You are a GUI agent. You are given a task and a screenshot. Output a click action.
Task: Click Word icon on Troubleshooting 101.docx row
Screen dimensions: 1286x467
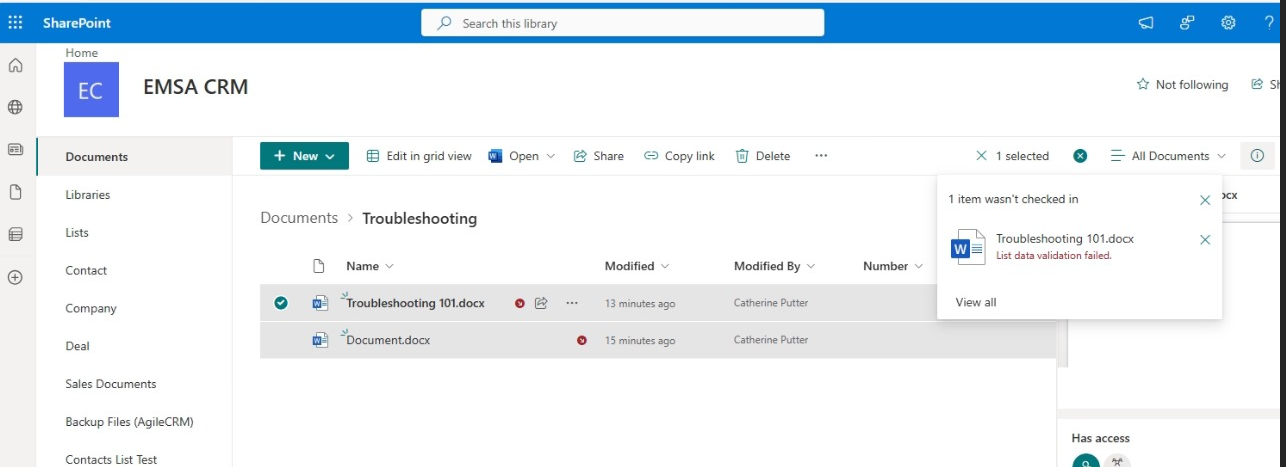(320, 303)
